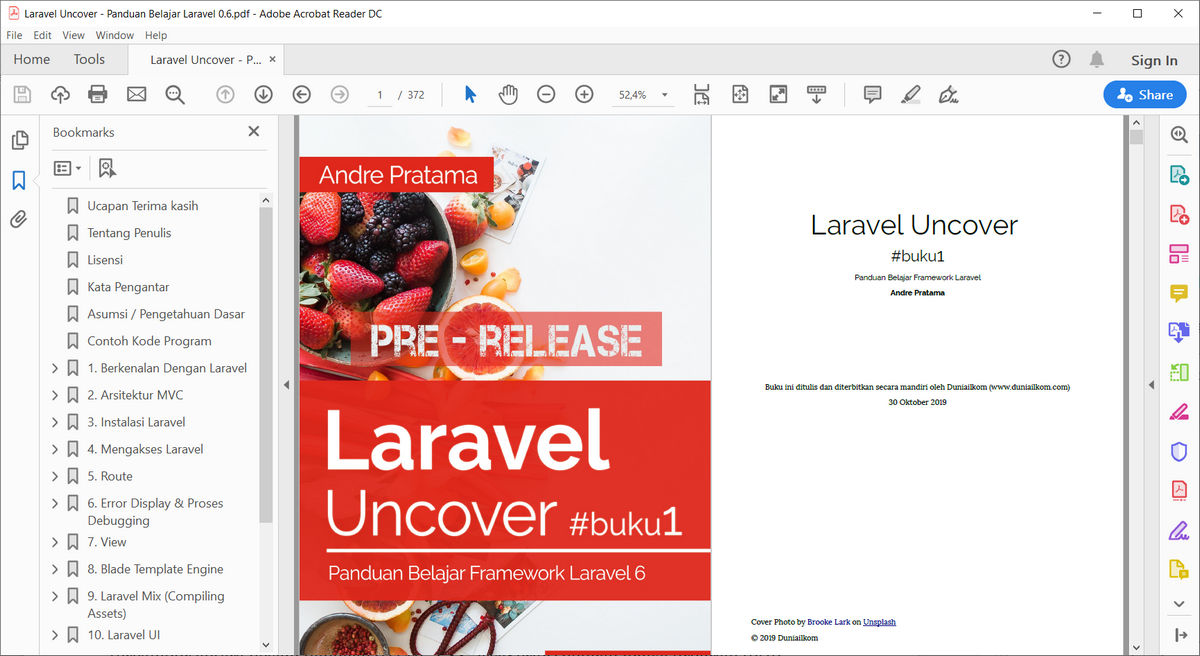Collapse the left navigation pane arrow
The width and height of the screenshot is (1200, 656).
[286, 385]
